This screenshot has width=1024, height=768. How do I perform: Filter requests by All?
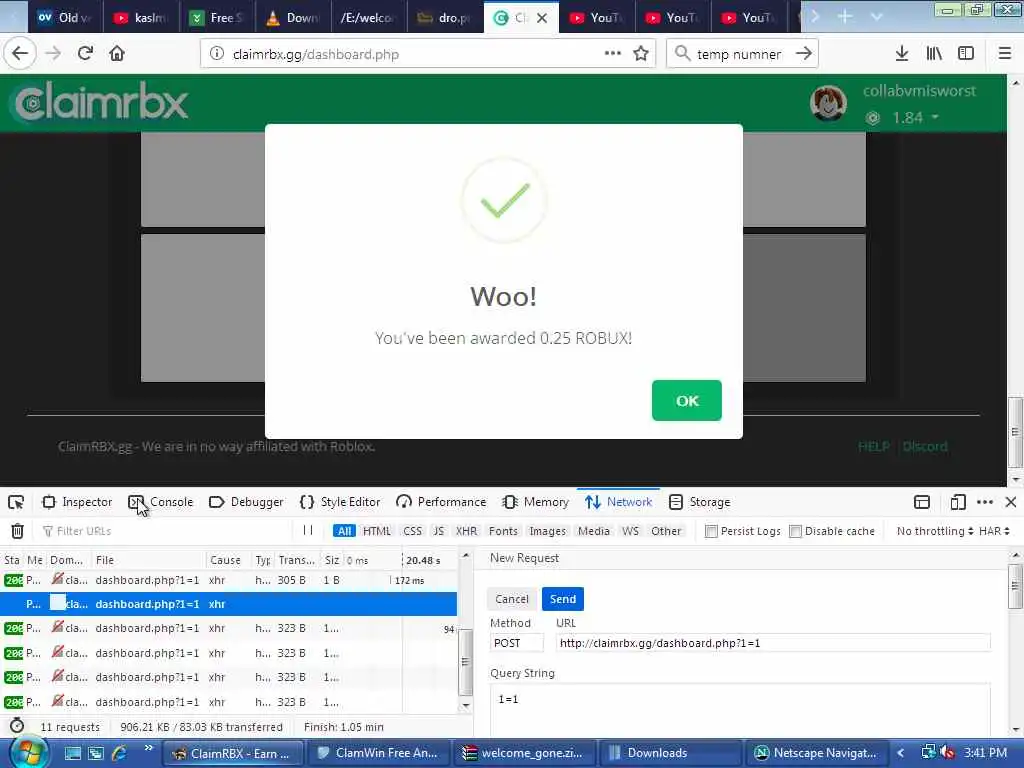(x=344, y=531)
